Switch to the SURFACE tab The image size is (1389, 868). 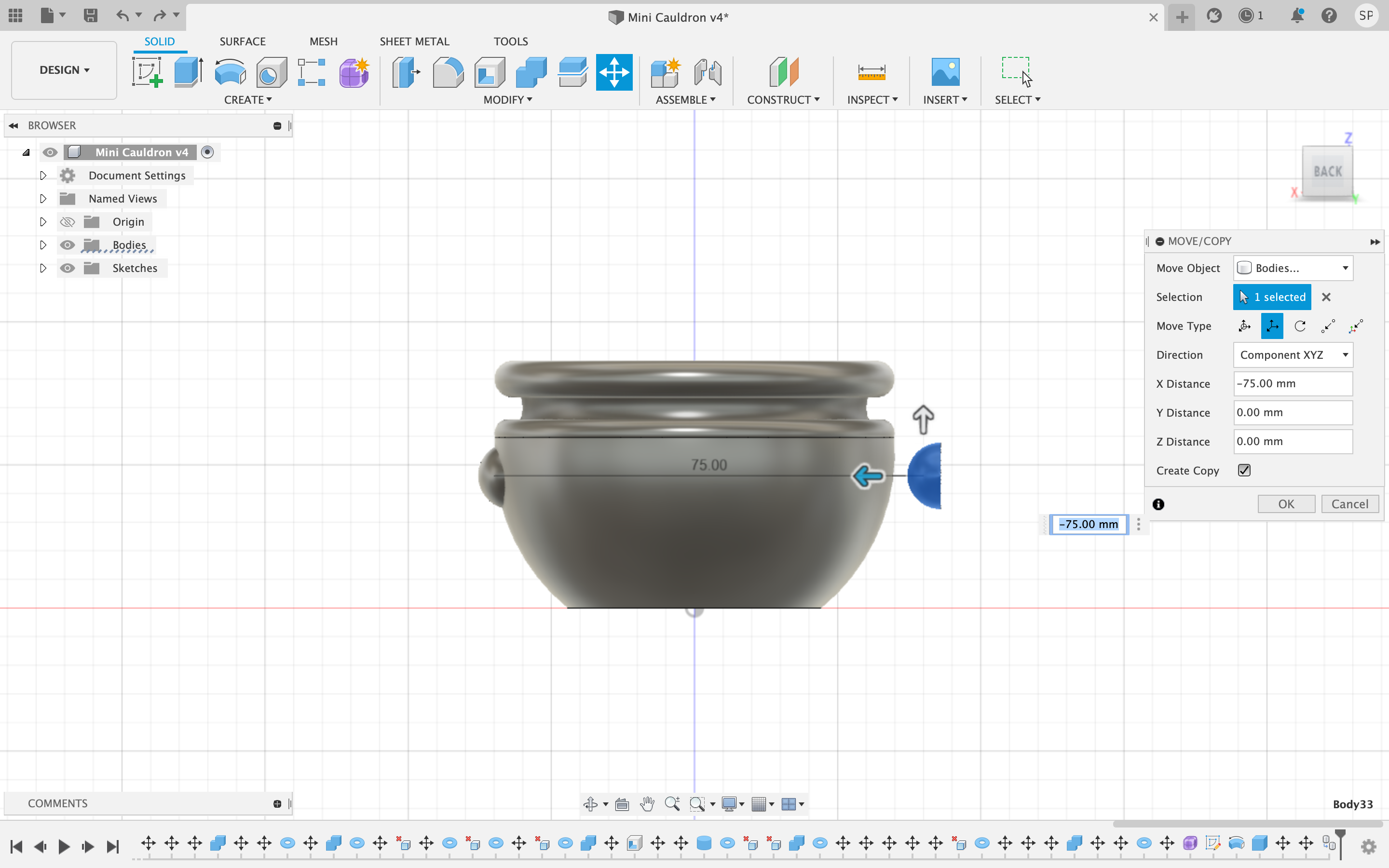click(243, 41)
